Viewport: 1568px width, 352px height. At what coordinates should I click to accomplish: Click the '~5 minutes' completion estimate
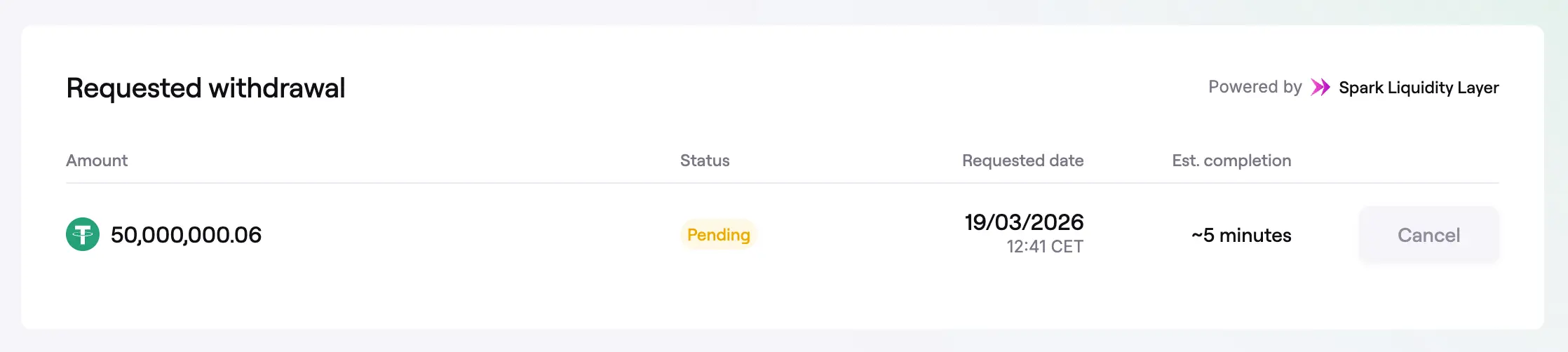pyautogui.click(x=1241, y=236)
